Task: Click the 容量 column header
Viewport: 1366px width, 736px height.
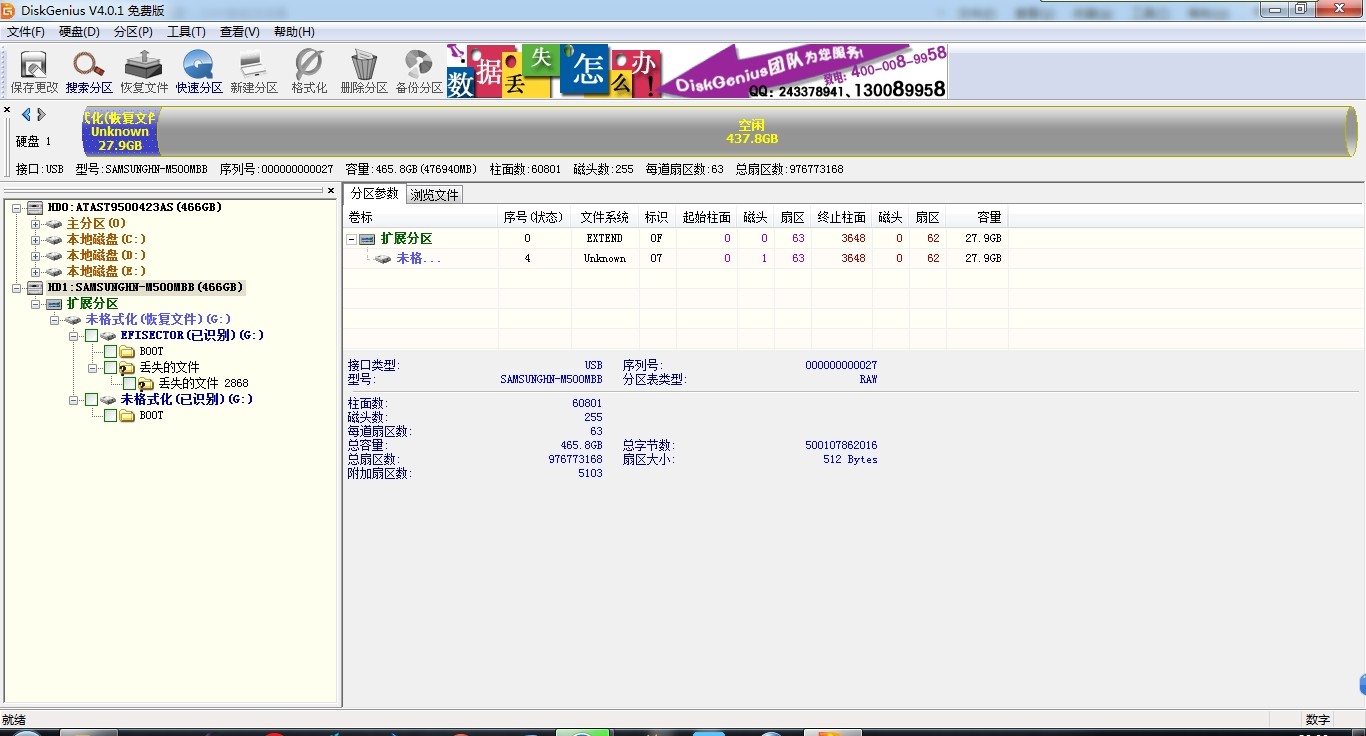Action: 977,217
